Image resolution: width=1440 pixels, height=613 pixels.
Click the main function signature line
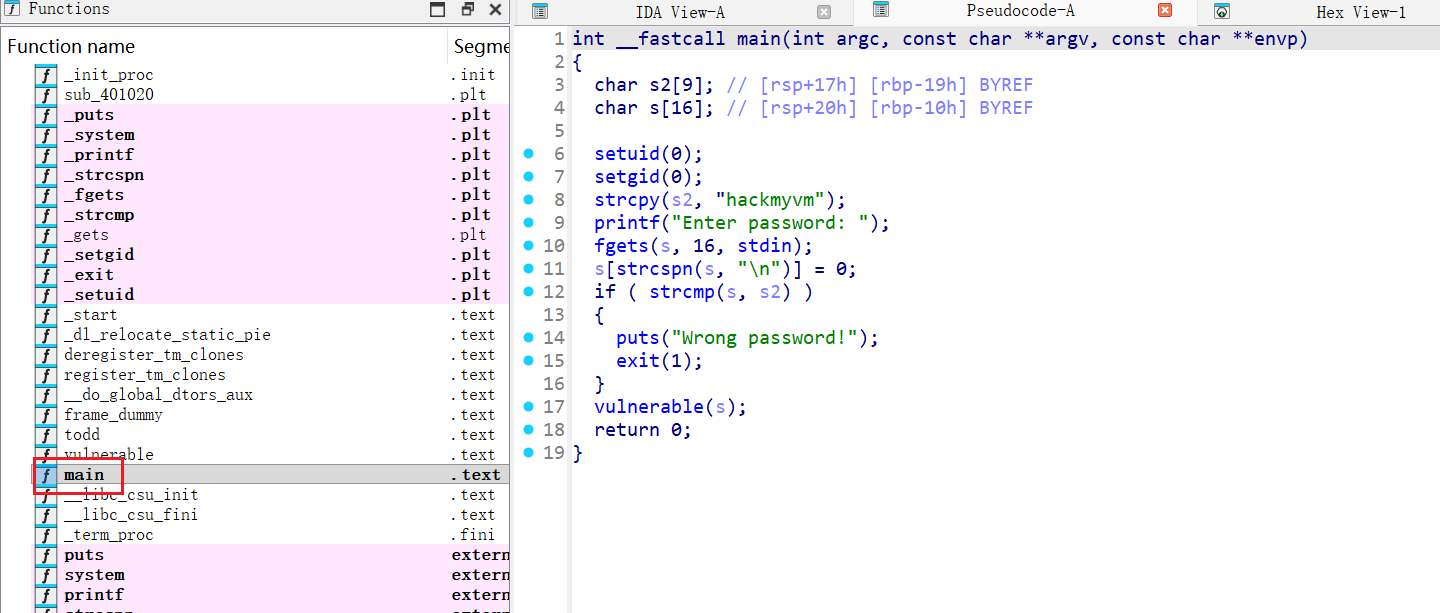(940, 39)
